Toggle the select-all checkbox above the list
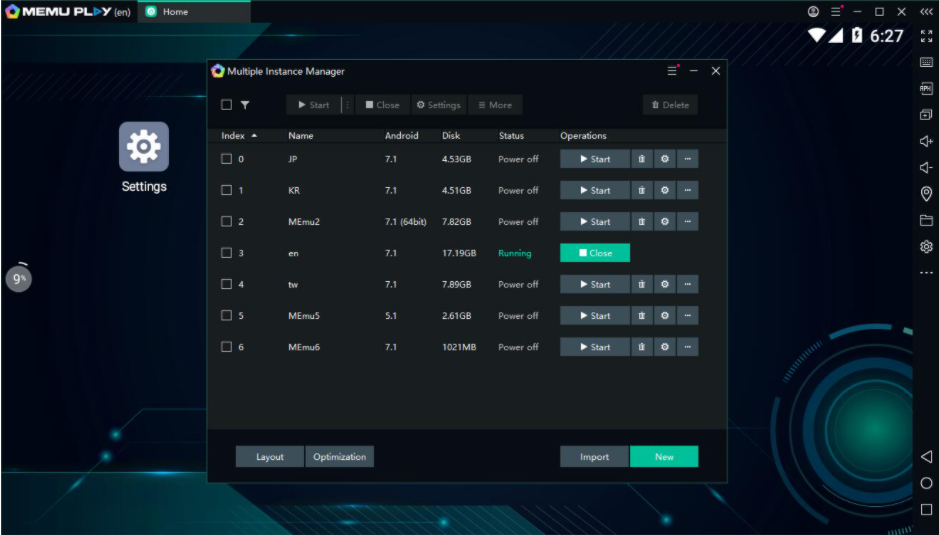939x535 pixels. pos(226,105)
